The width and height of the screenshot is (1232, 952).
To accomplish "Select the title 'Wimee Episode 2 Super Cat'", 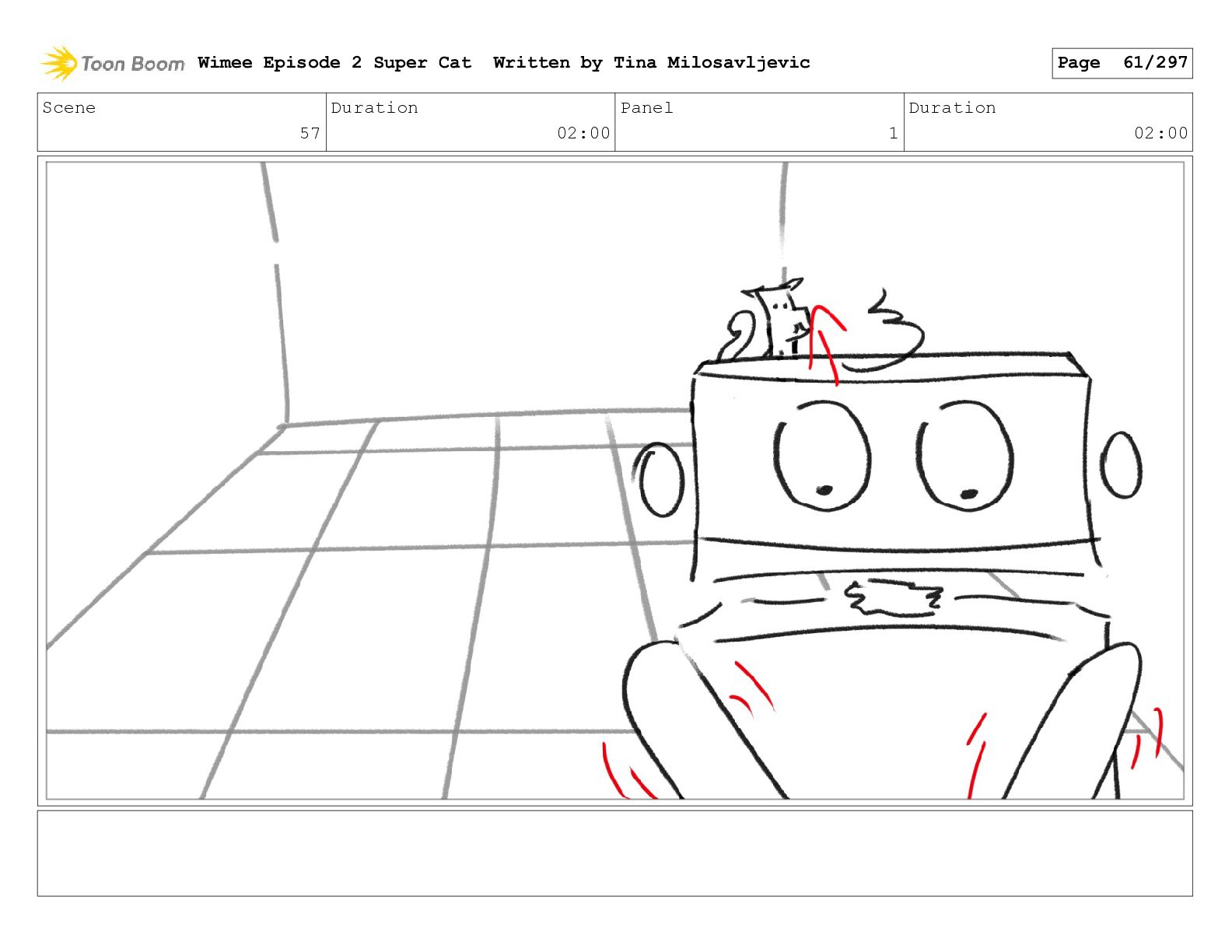I will click(x=334, y=63).
